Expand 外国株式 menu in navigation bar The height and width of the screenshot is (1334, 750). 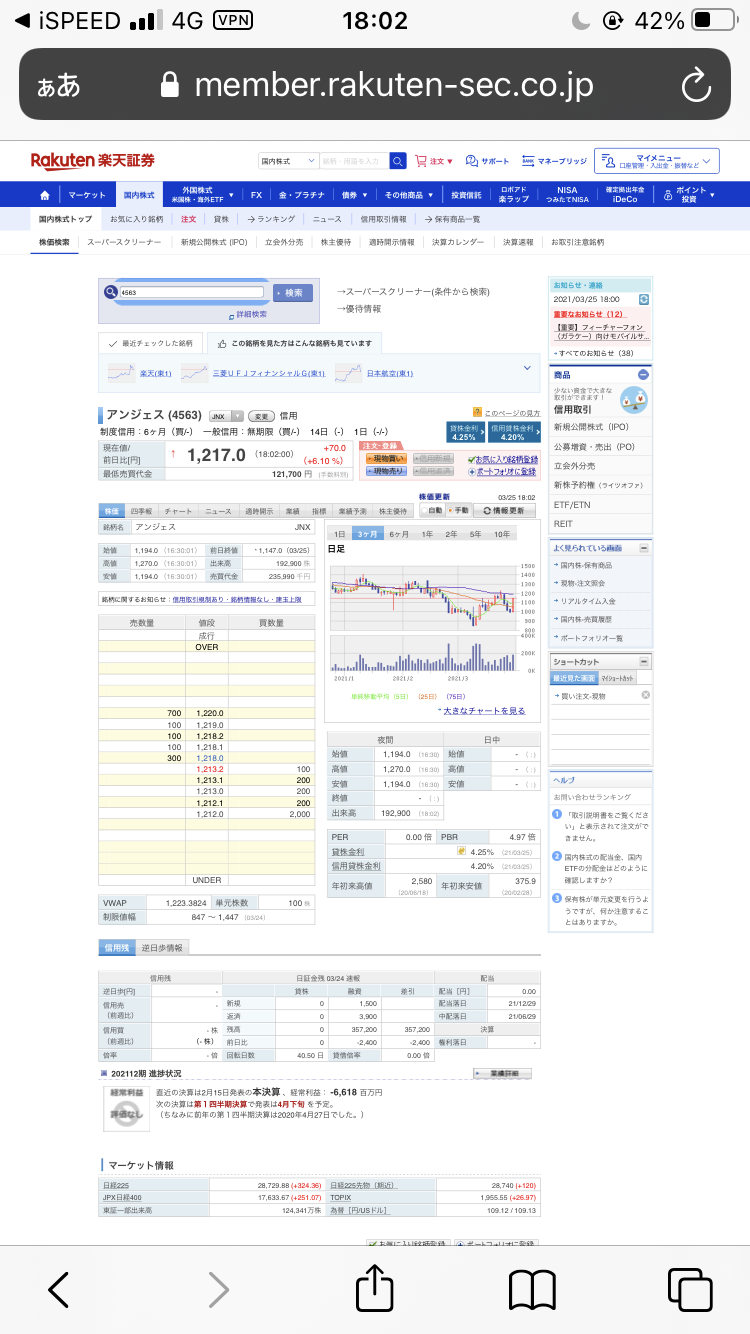(x=202, y=195)
